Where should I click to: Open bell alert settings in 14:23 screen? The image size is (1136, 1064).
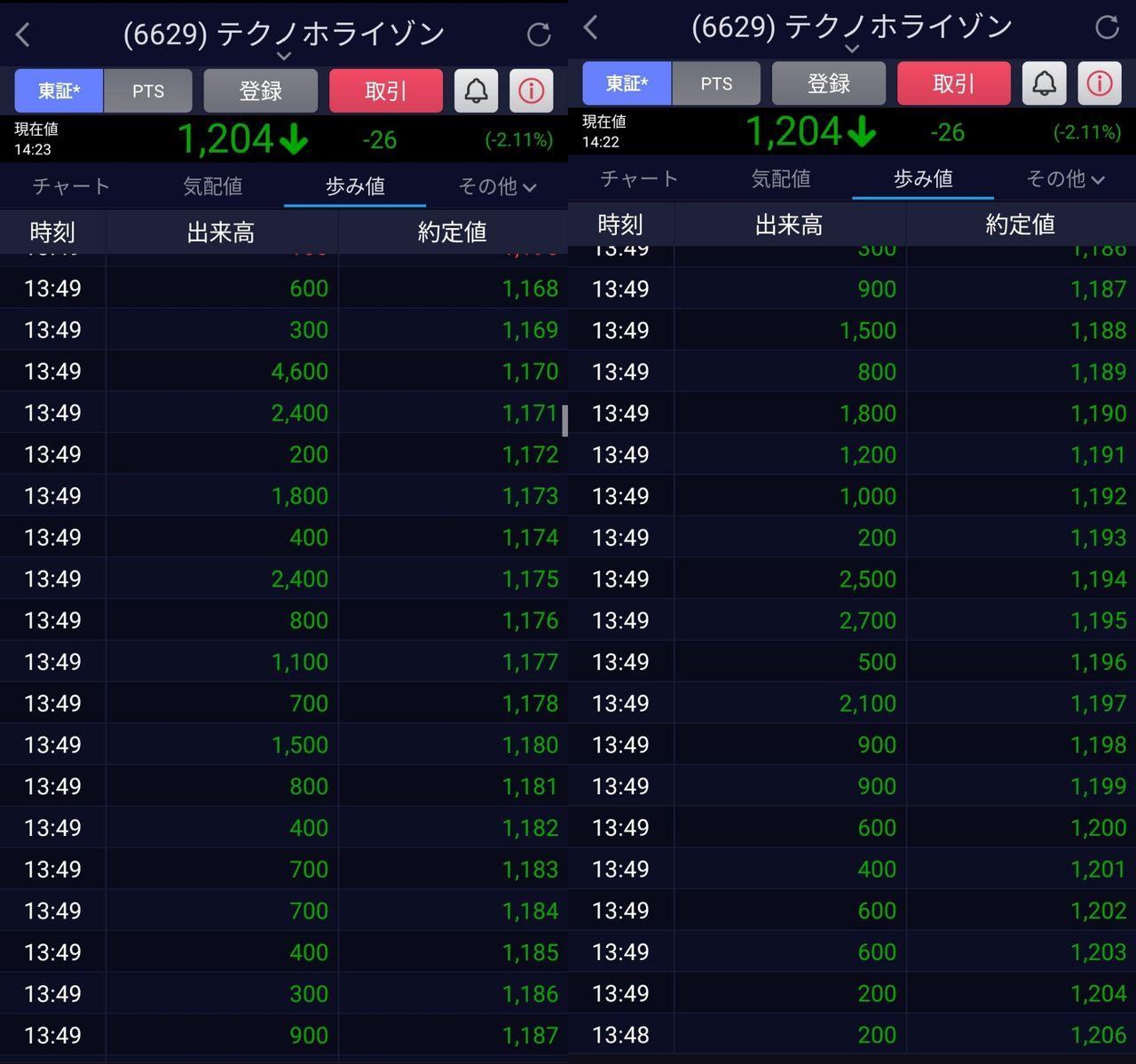pos(476,91)
